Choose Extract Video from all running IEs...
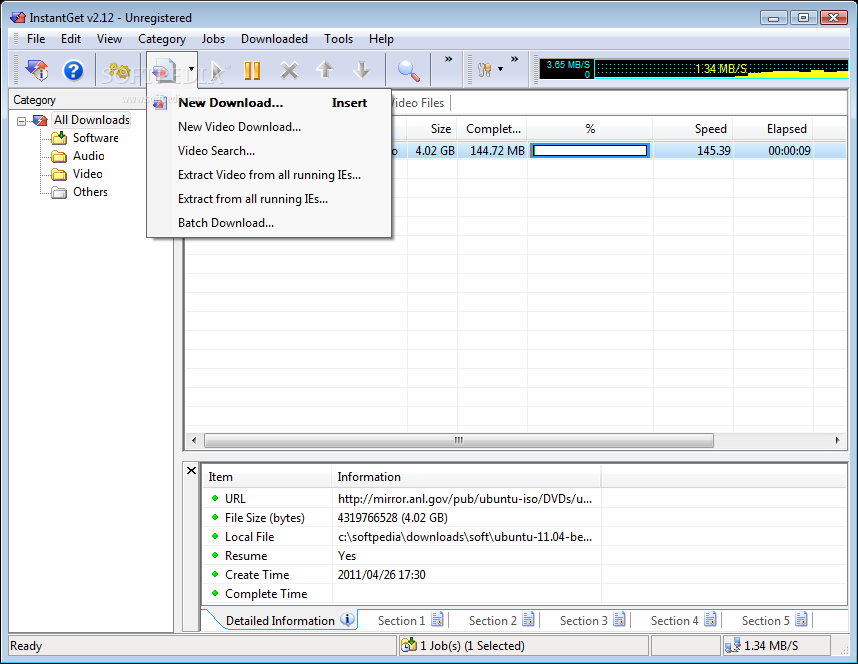 [269, 175]
